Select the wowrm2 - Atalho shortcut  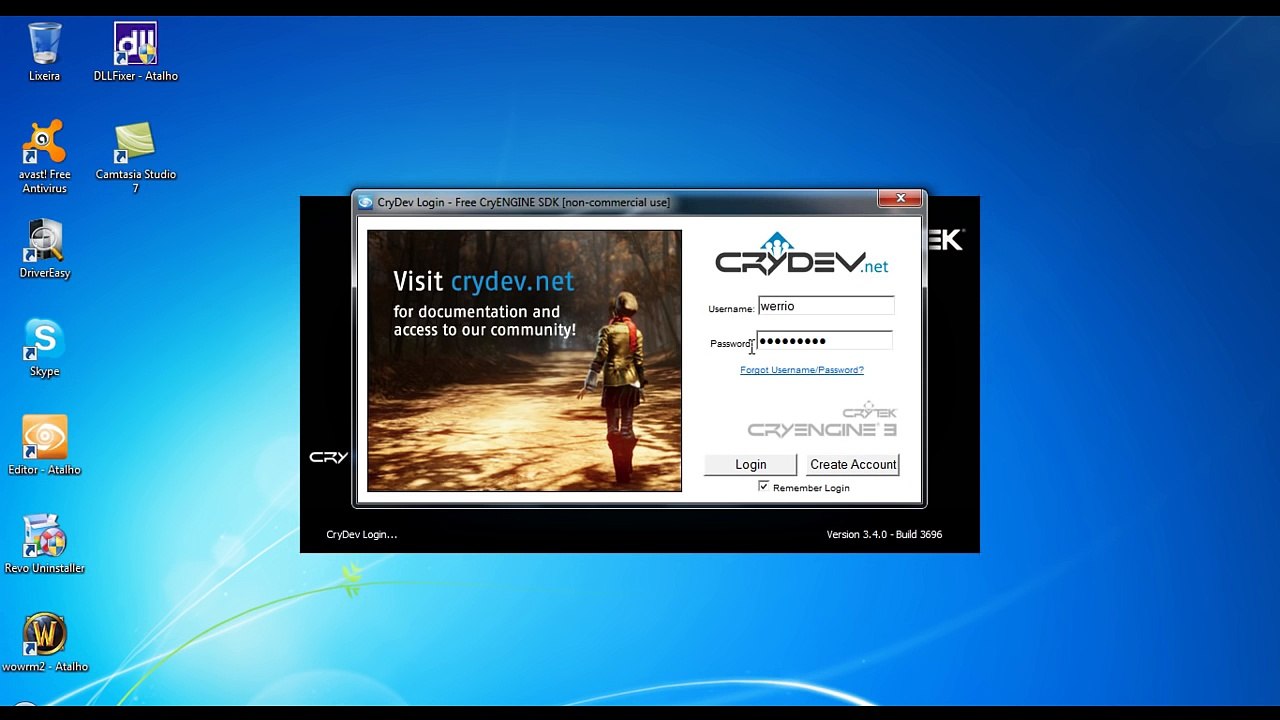[44, 643]
